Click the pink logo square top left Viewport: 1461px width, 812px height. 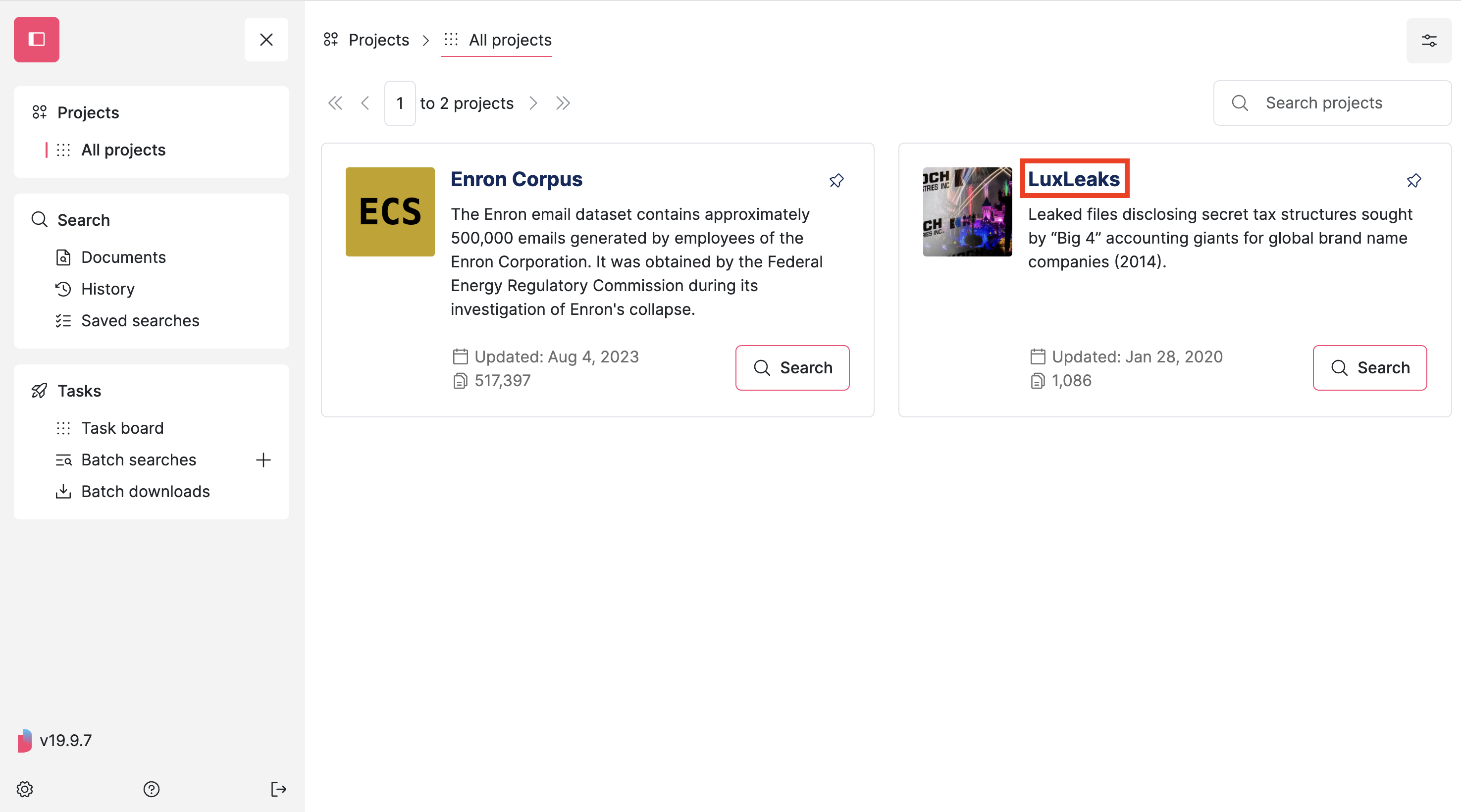(x=36, y=39)
